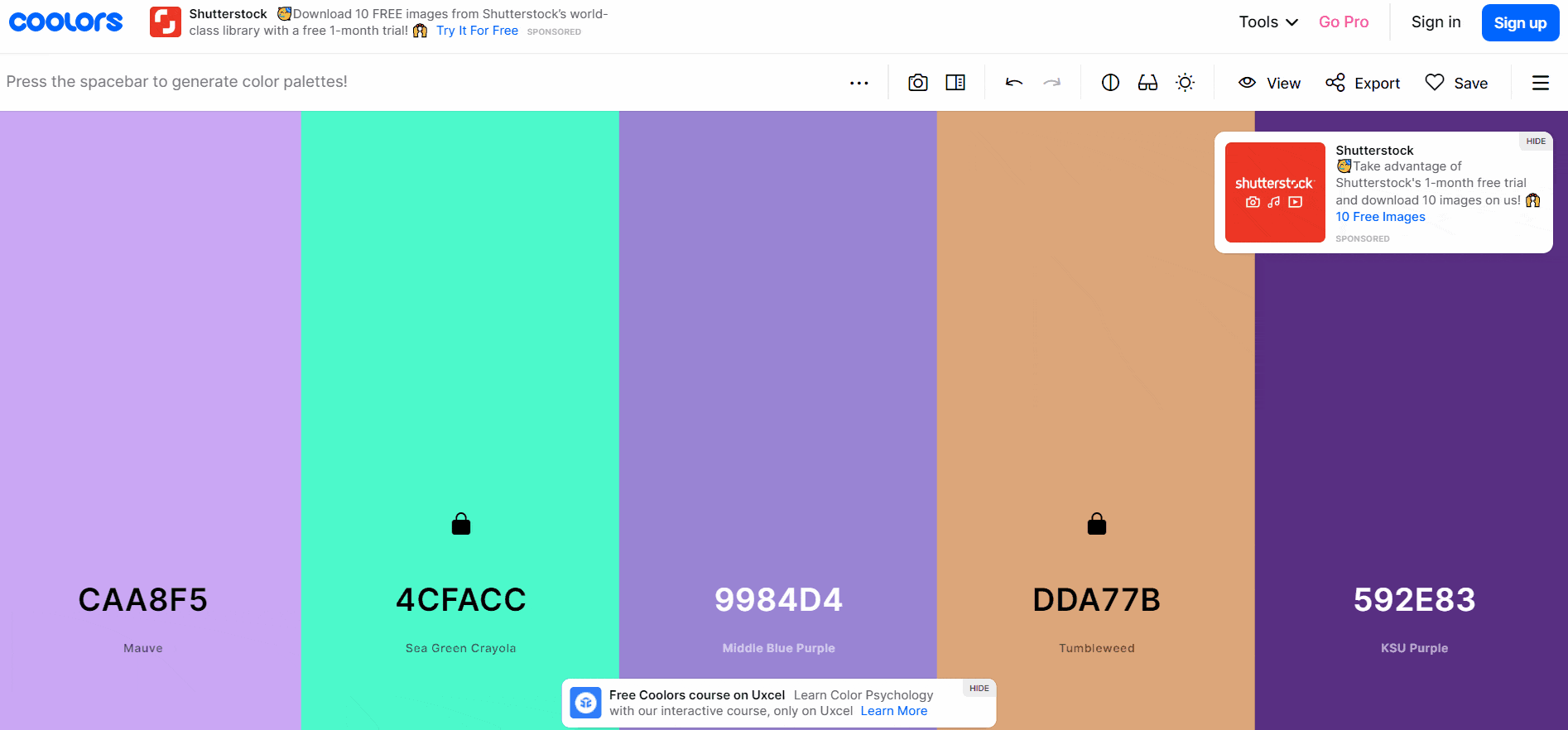Adjust palette with the sun icon
1568x730 pixels.
click(1186, 83)
